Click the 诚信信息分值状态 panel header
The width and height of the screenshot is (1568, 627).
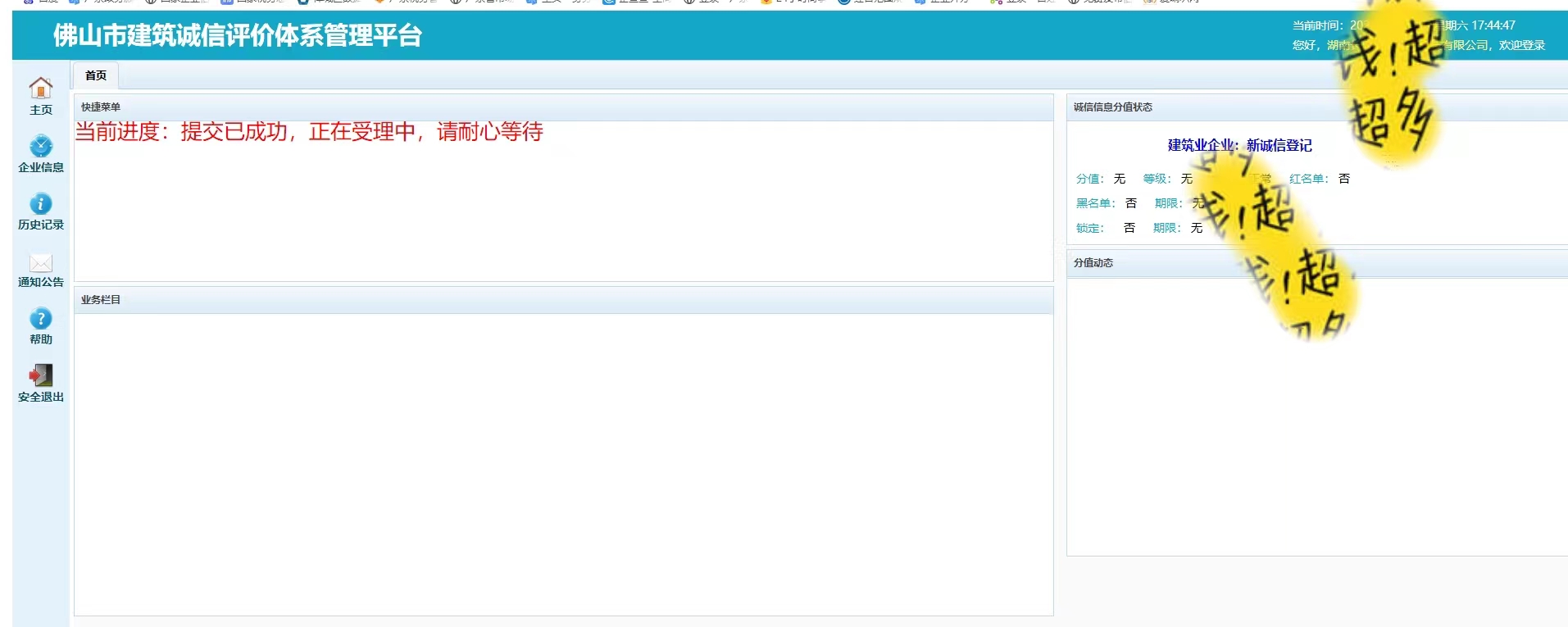pos(1317,107)
